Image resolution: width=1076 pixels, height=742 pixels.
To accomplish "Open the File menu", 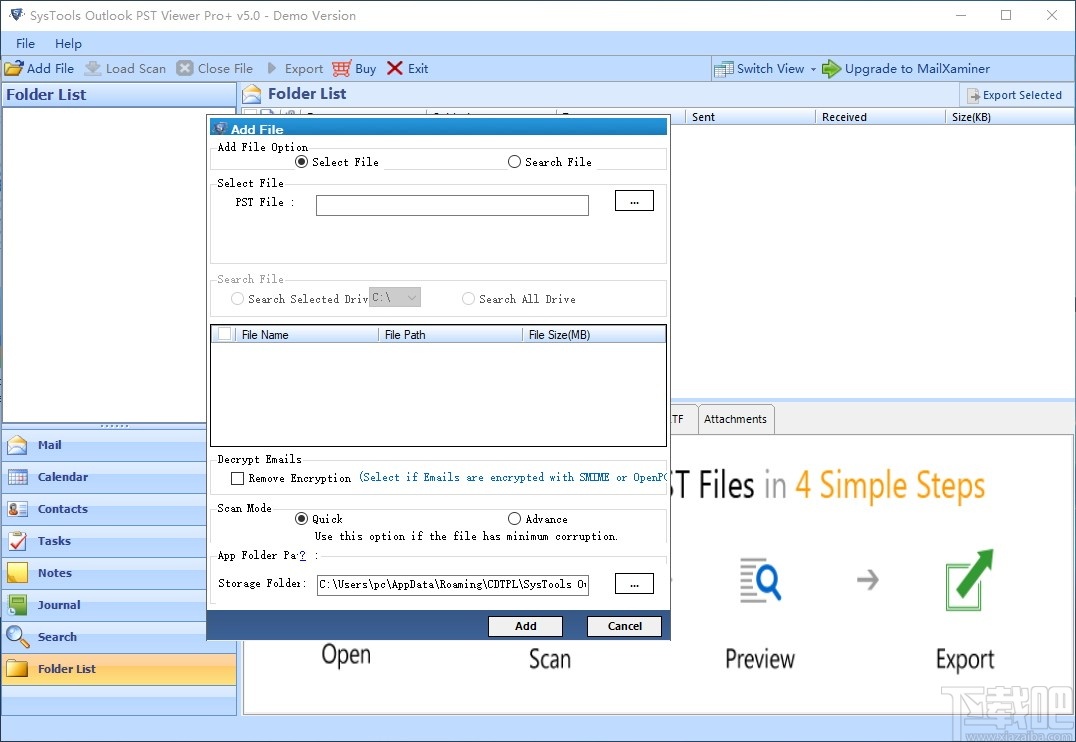I will pyautogui.click(x=24, y=43).
